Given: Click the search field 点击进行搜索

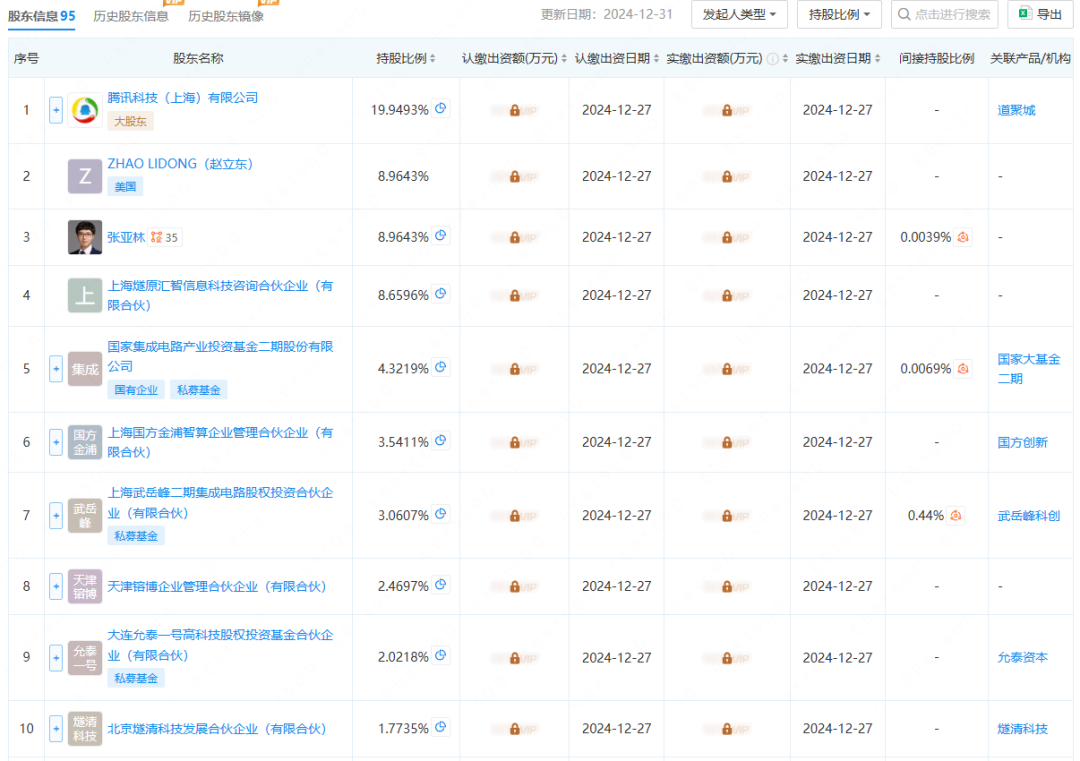Looking at the screenshot, I should click(x=944, y=14).
